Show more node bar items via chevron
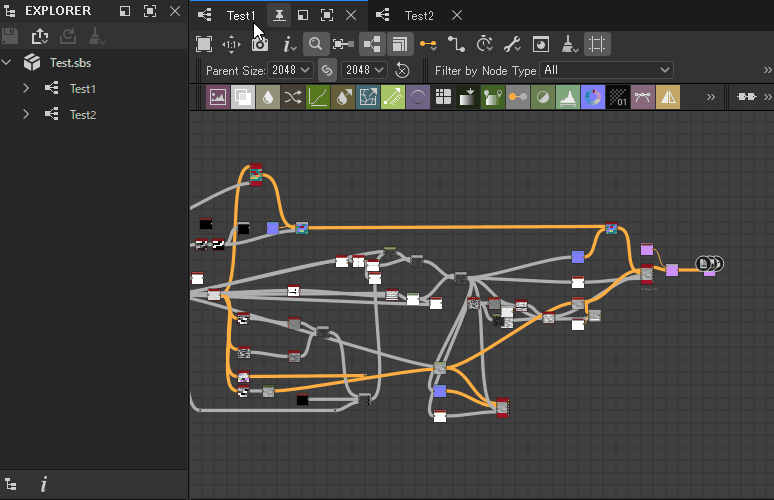774x500 pixels. pos(710,97)
